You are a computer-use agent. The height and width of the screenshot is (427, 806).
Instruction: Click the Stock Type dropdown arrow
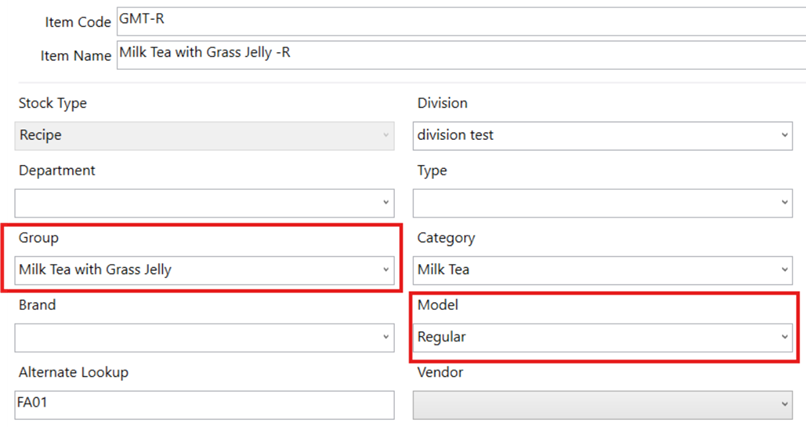tap(386, 136)
